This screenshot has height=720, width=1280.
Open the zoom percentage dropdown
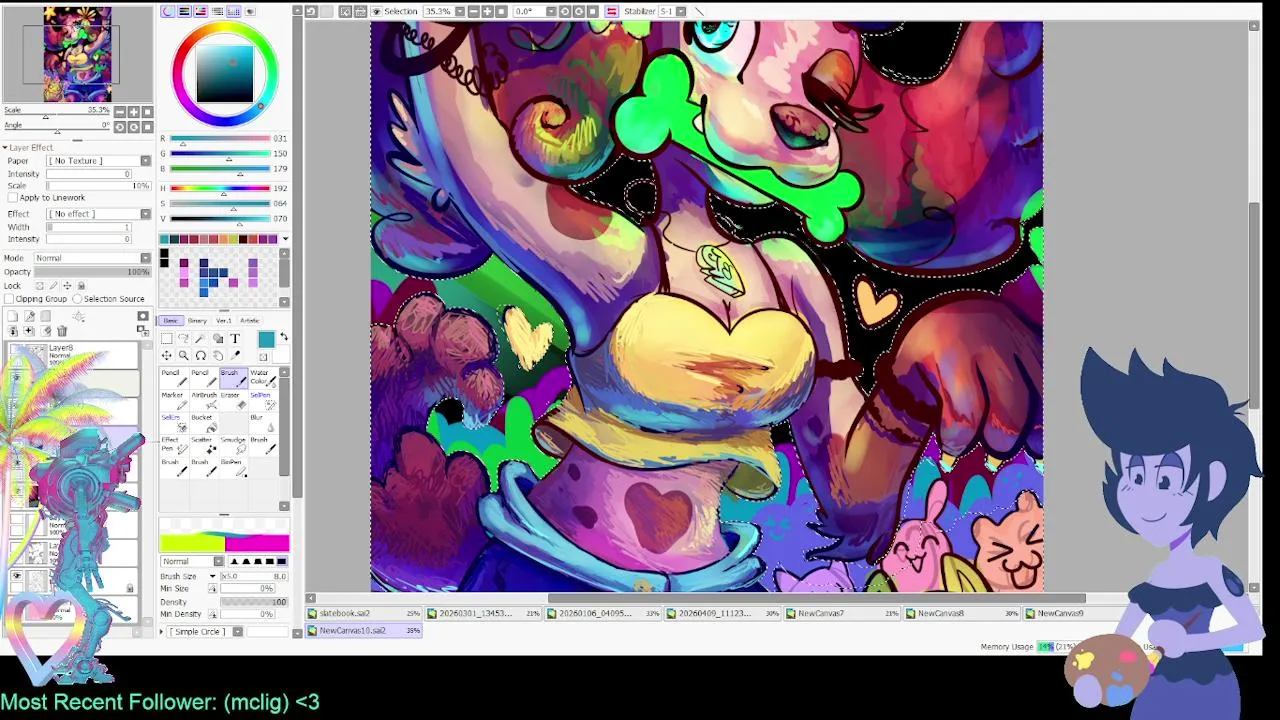pos(460,11)
